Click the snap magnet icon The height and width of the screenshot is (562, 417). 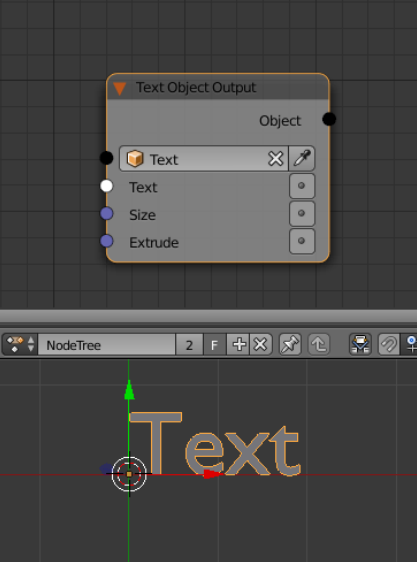coord(389,345)
